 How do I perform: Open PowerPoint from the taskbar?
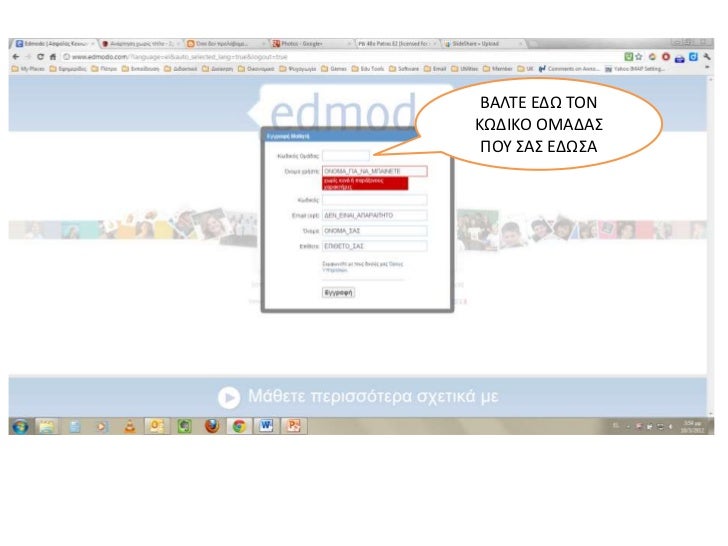[x=293, y=426]
